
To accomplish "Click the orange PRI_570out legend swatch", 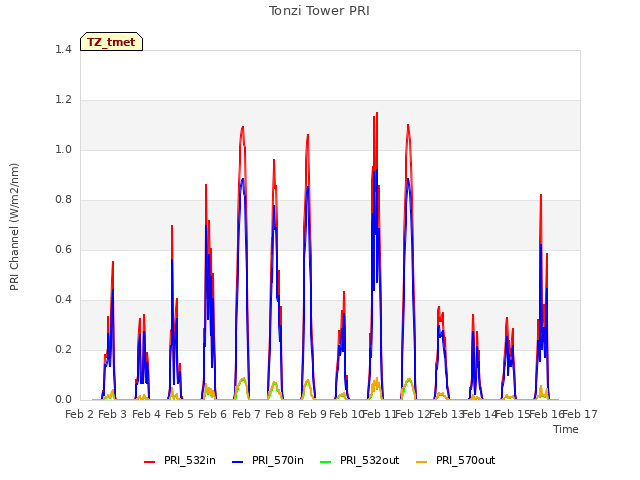I will tap(421, 462).
